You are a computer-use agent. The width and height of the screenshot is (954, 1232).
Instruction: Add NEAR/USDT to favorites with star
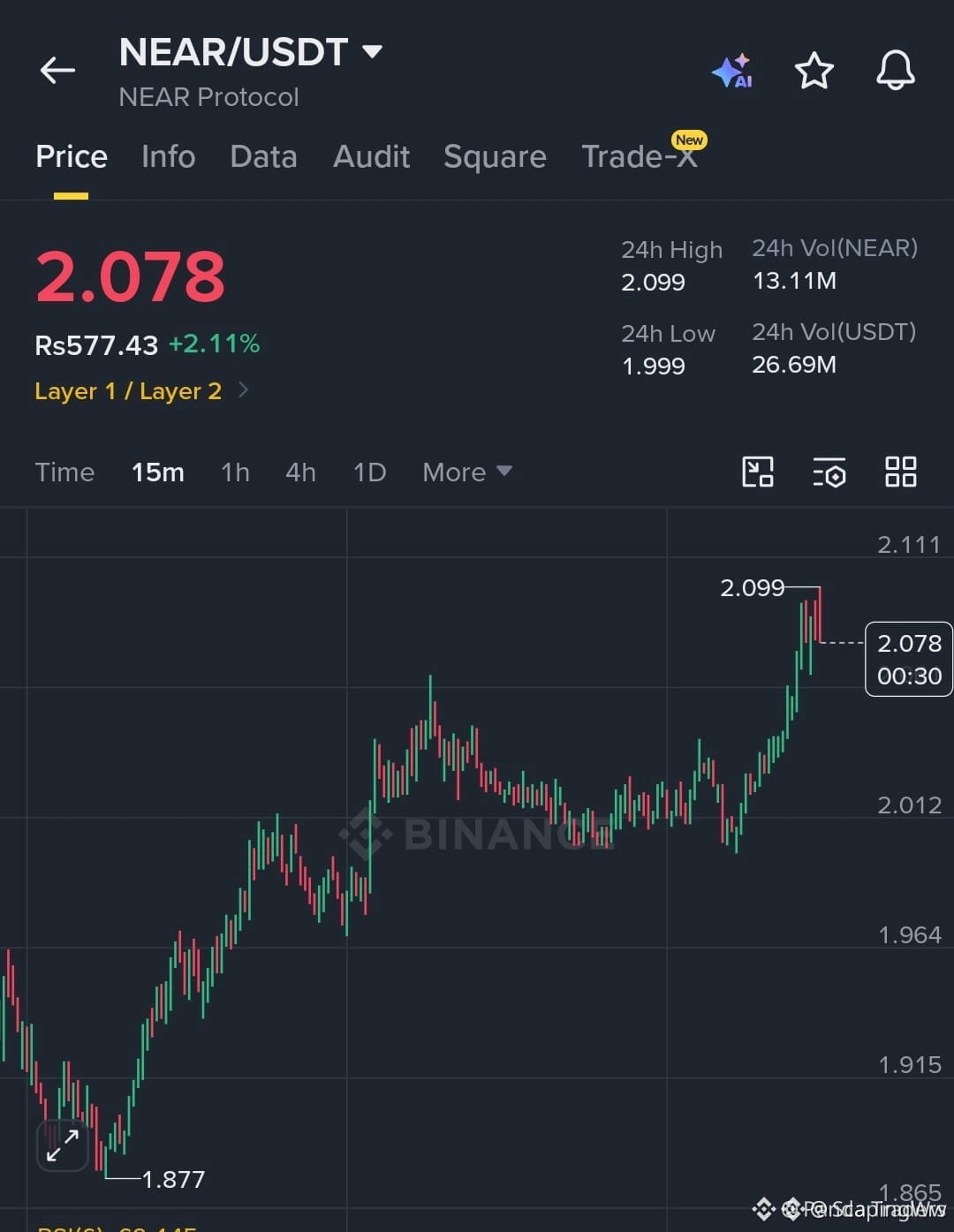(814, 71)
